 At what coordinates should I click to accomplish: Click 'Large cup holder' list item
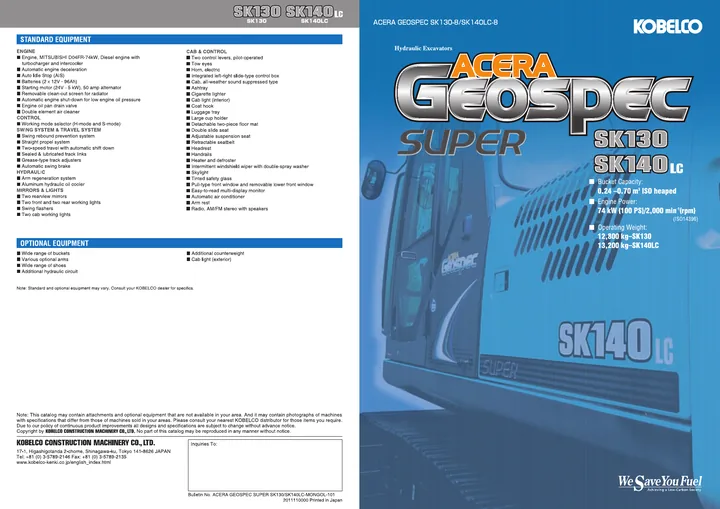pos(209,118)
